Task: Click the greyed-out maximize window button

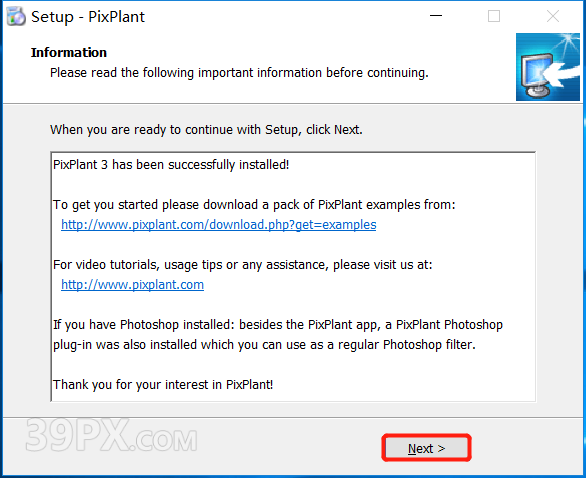Action: pyautogui.click(x=494, y=16)
